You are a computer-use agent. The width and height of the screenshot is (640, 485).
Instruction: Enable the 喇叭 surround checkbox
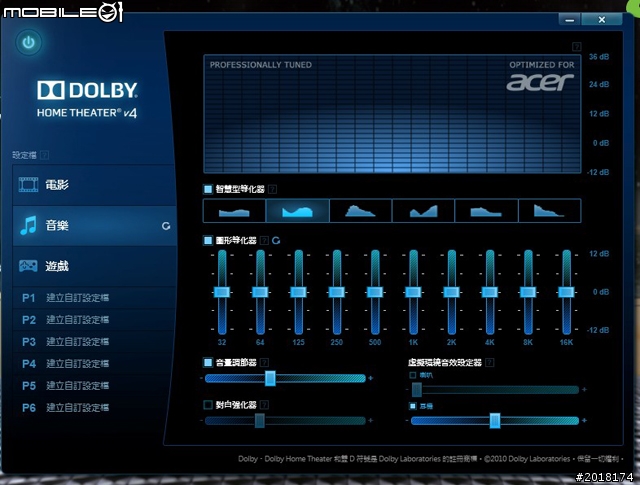pos(413,375)
